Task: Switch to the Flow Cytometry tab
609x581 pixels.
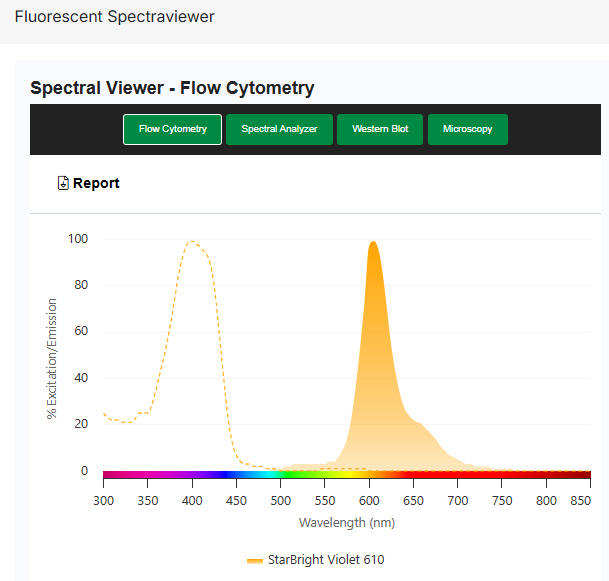Action: (x=172, y=129)
